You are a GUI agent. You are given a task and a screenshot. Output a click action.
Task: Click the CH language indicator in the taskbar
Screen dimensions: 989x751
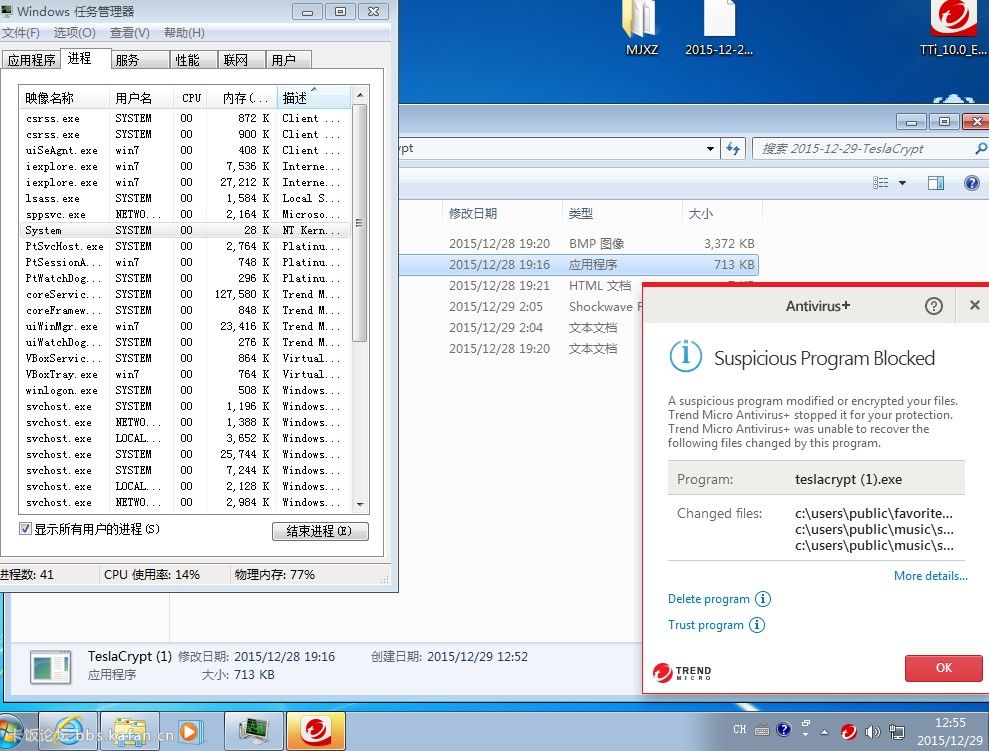pos(740,730)
